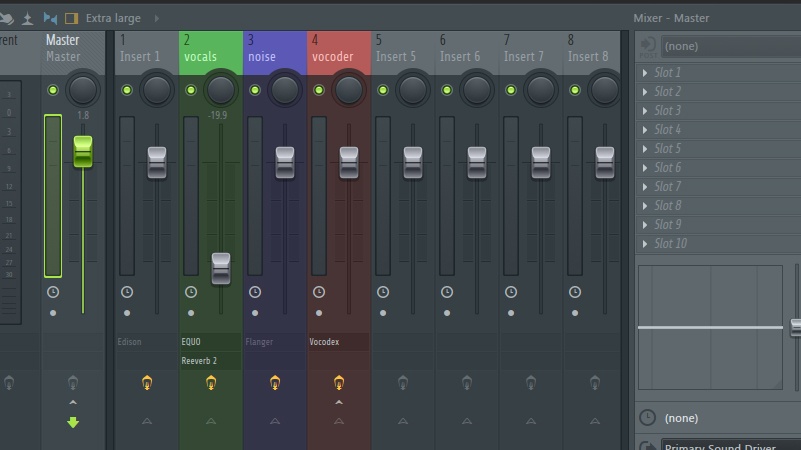This screenshot has width=801, height=450.
Task: Select the noise mixer track header
Action: coord(275,49)
